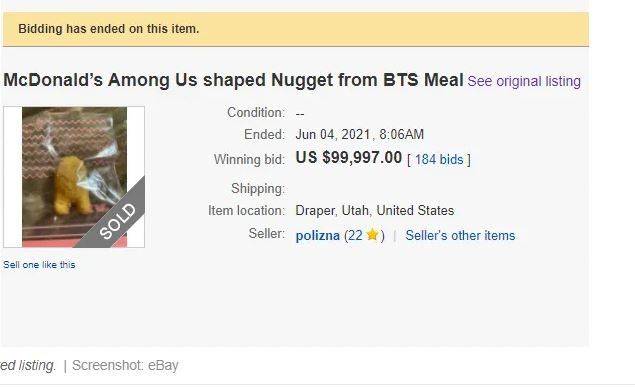
Task: Click Draper, Utah, United States location
Action: click(375, 210)
